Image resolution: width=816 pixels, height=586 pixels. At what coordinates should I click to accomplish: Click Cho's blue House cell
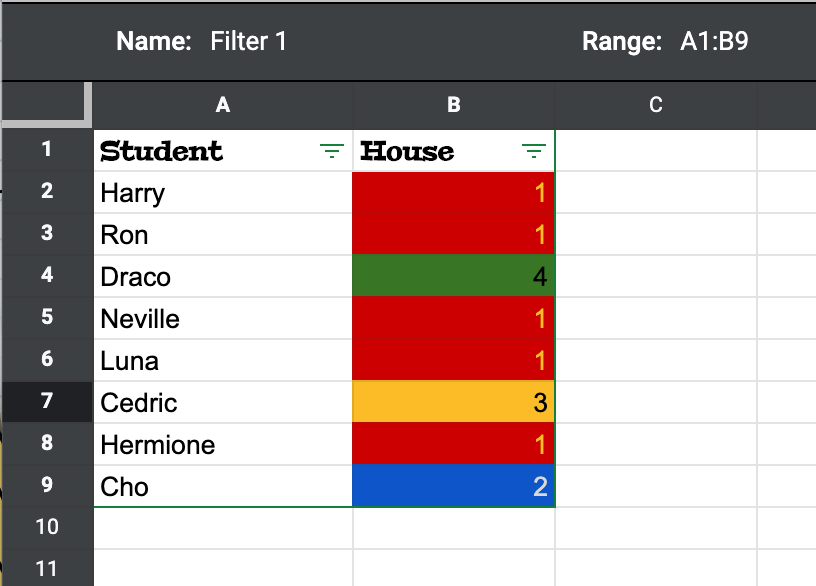(454, 486)
